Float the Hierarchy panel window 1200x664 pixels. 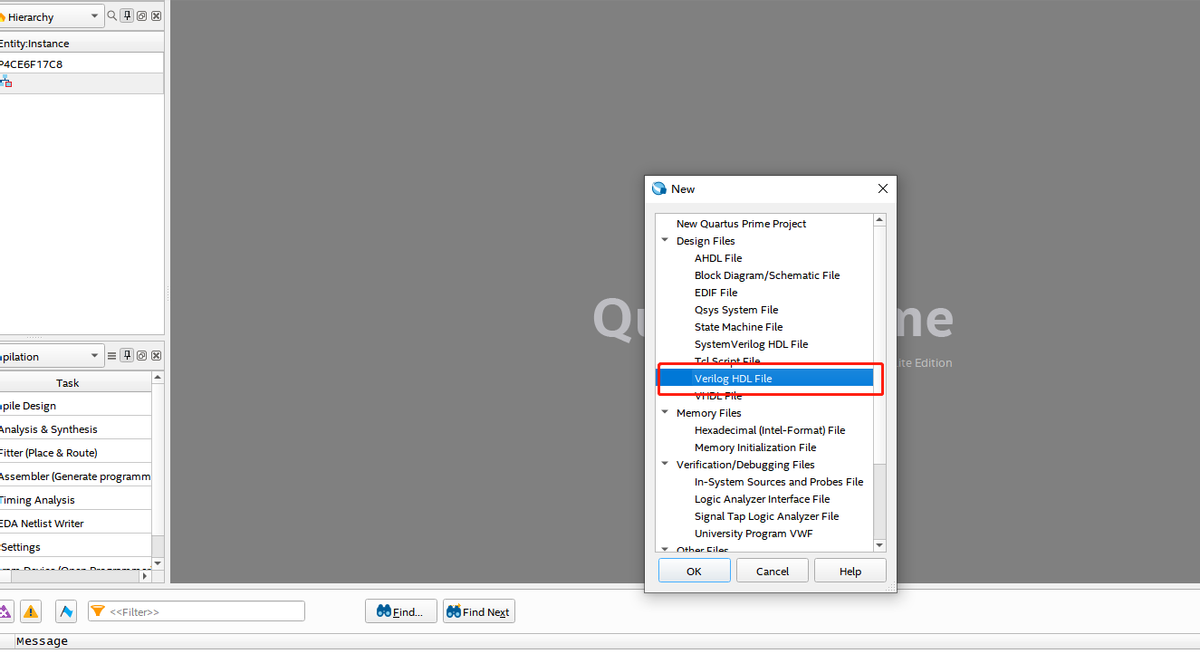142,16
